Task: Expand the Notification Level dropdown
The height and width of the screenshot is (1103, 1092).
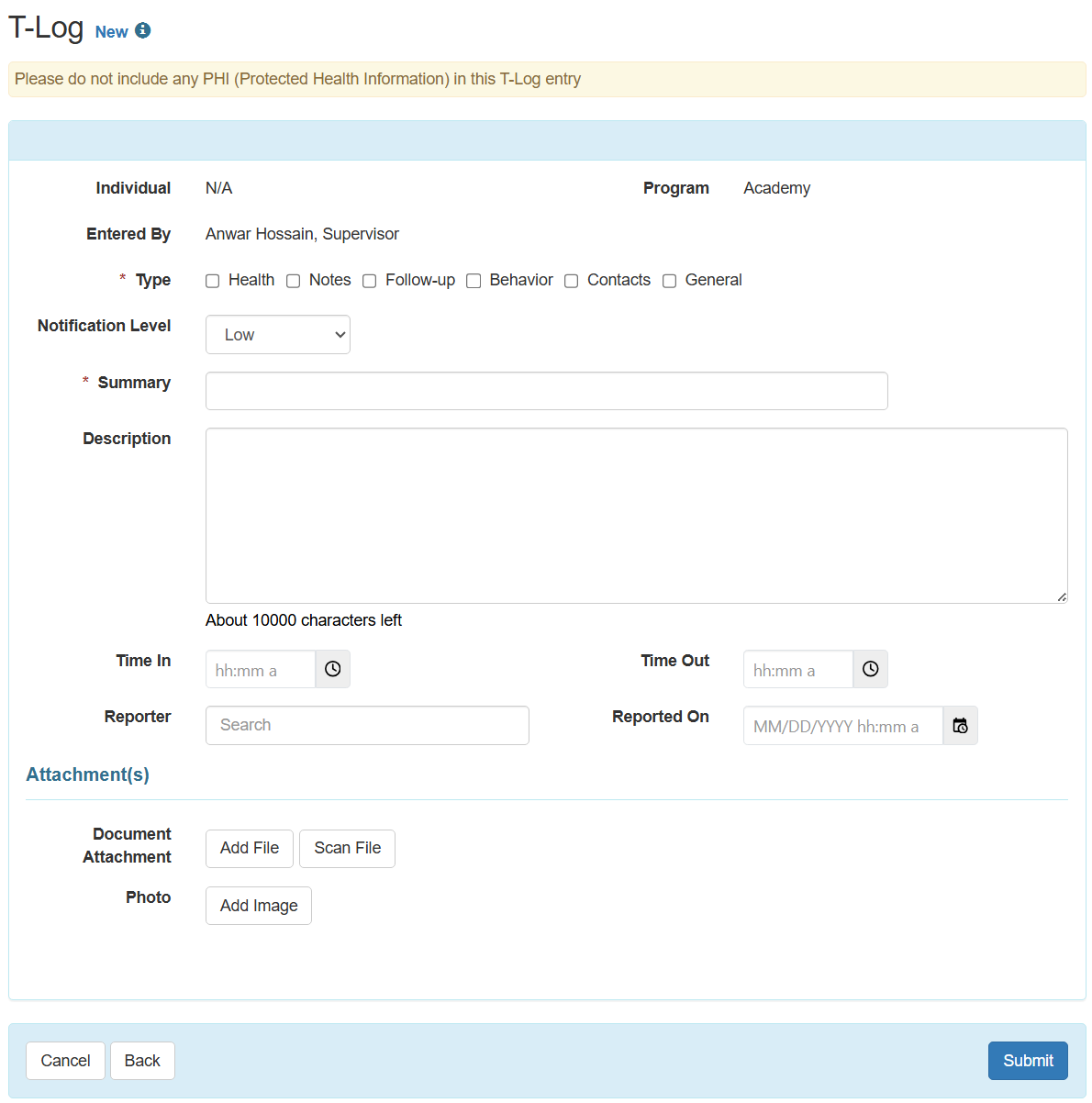Action: tap(277, 335)
